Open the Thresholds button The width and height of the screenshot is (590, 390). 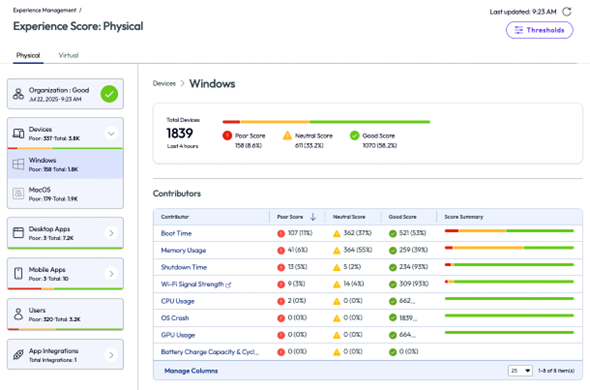(x=539, y=30)
